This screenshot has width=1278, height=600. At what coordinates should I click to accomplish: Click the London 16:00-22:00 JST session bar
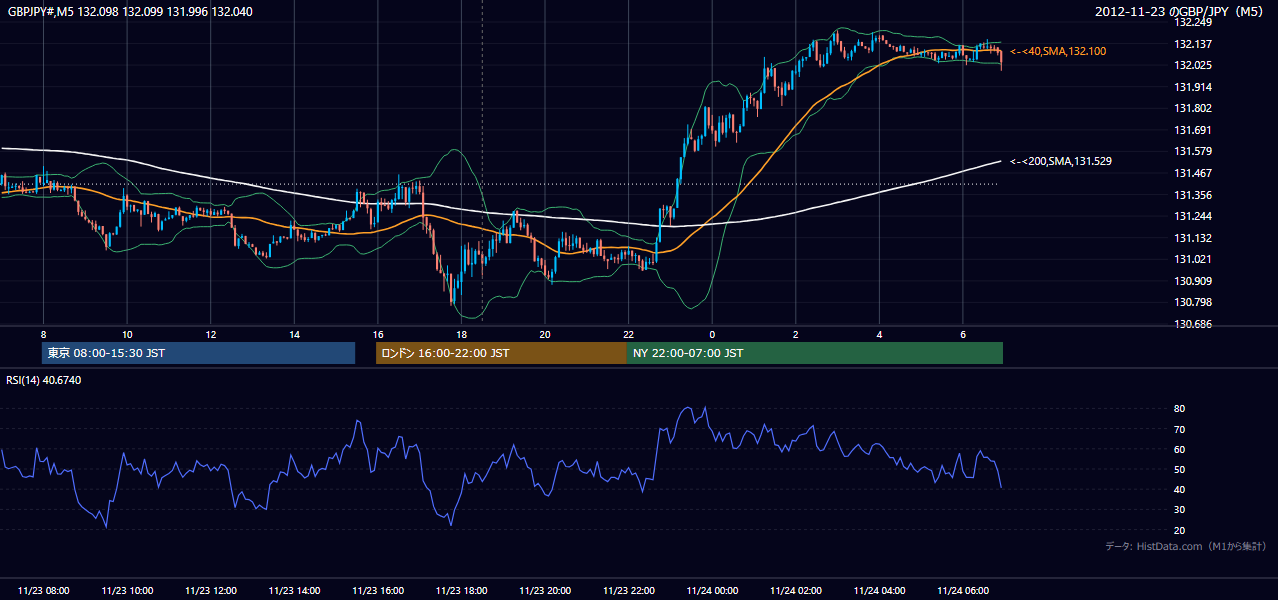tap(501, 353)
